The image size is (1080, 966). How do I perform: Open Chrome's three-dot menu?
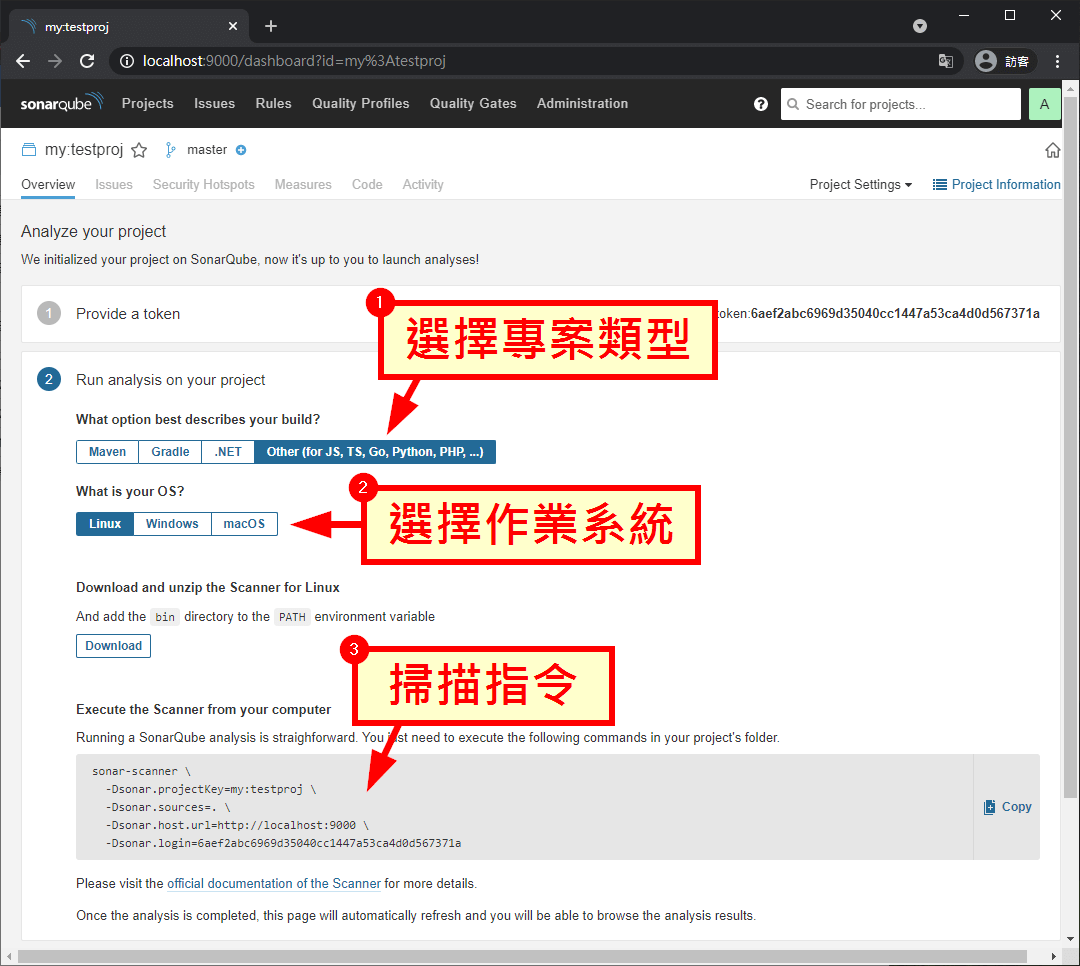click(1057, 61)
